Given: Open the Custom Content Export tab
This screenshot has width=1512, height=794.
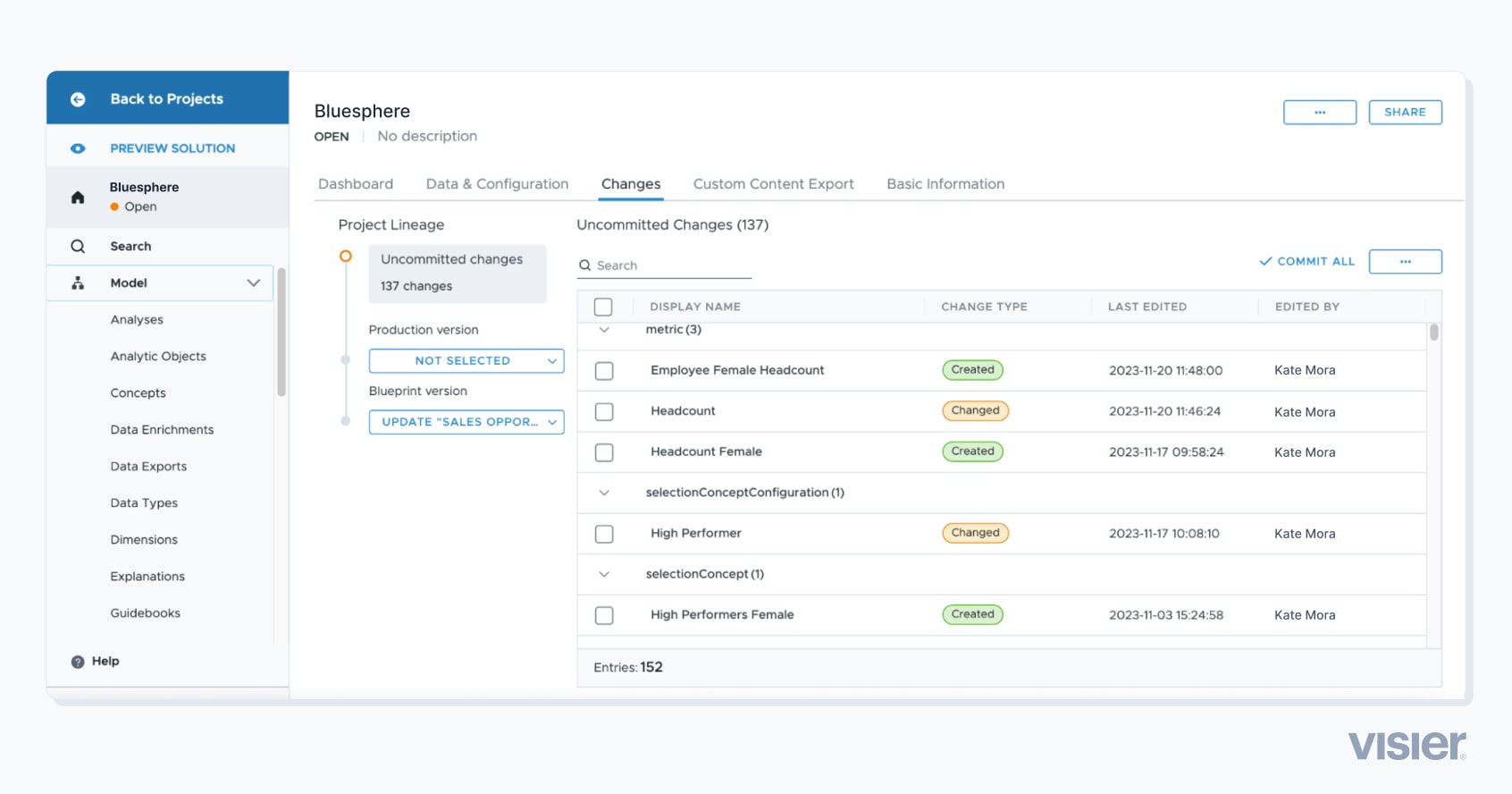Looking at the screenshot, I should [774, 183].
